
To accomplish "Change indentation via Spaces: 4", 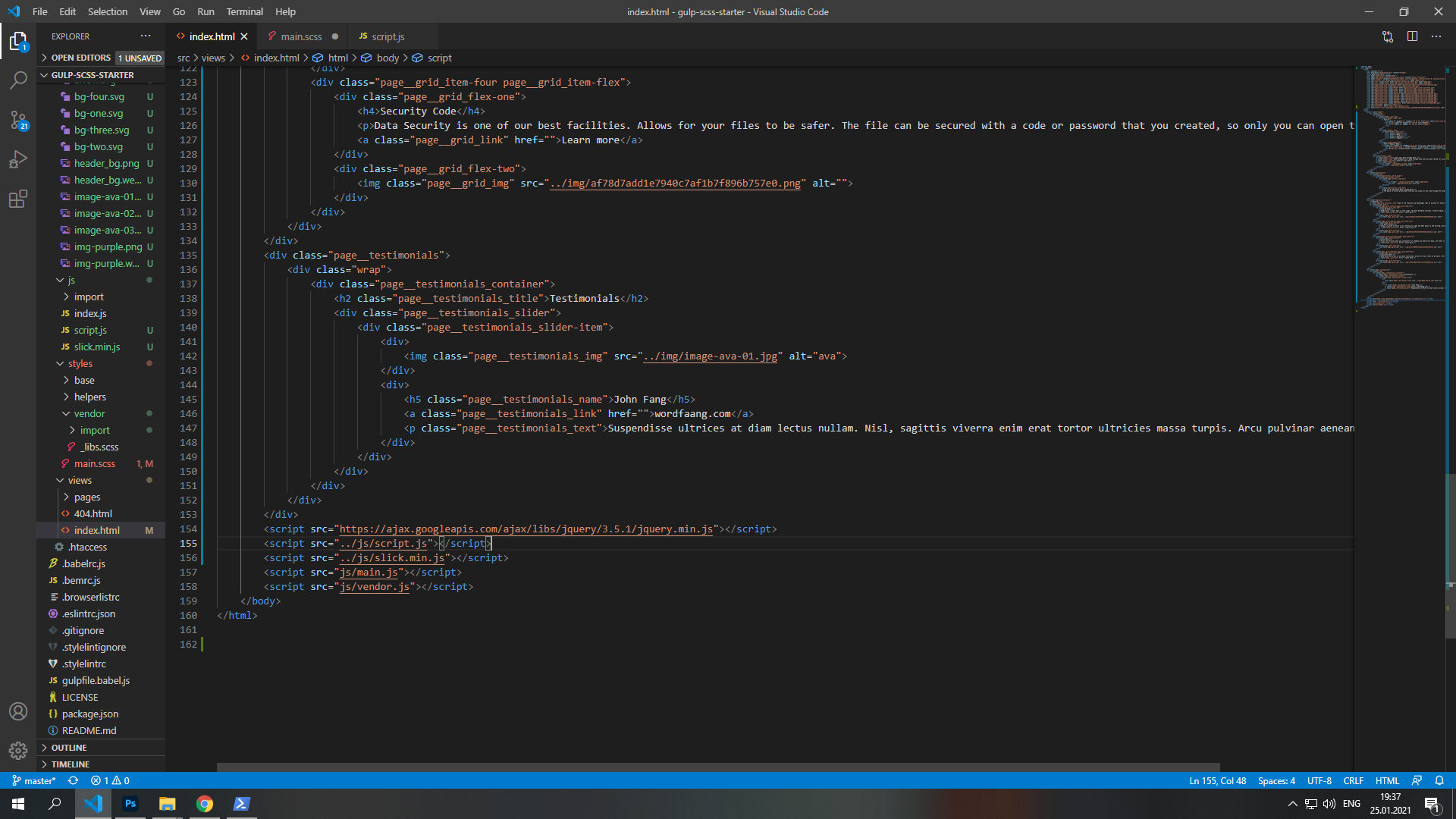I will (x=1276, y=780).
